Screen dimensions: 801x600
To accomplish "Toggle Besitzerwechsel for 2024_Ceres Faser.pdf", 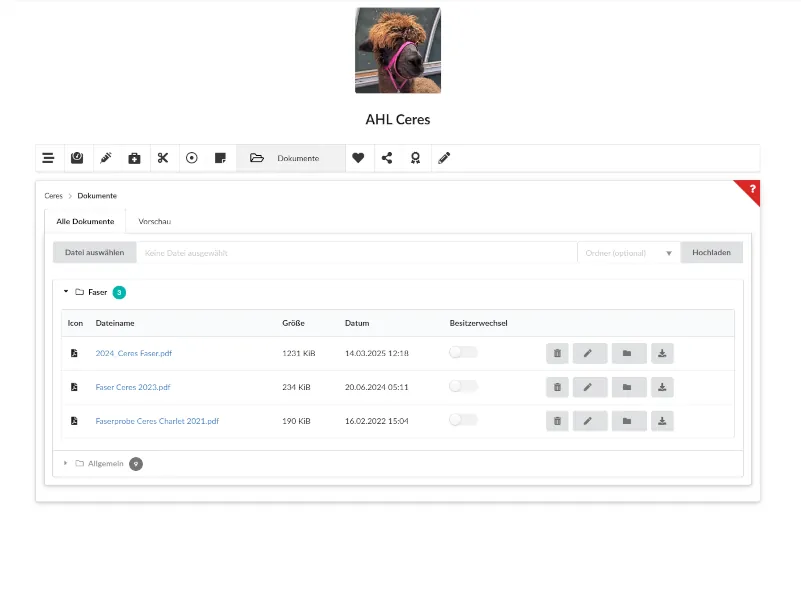I will point(463,352).
